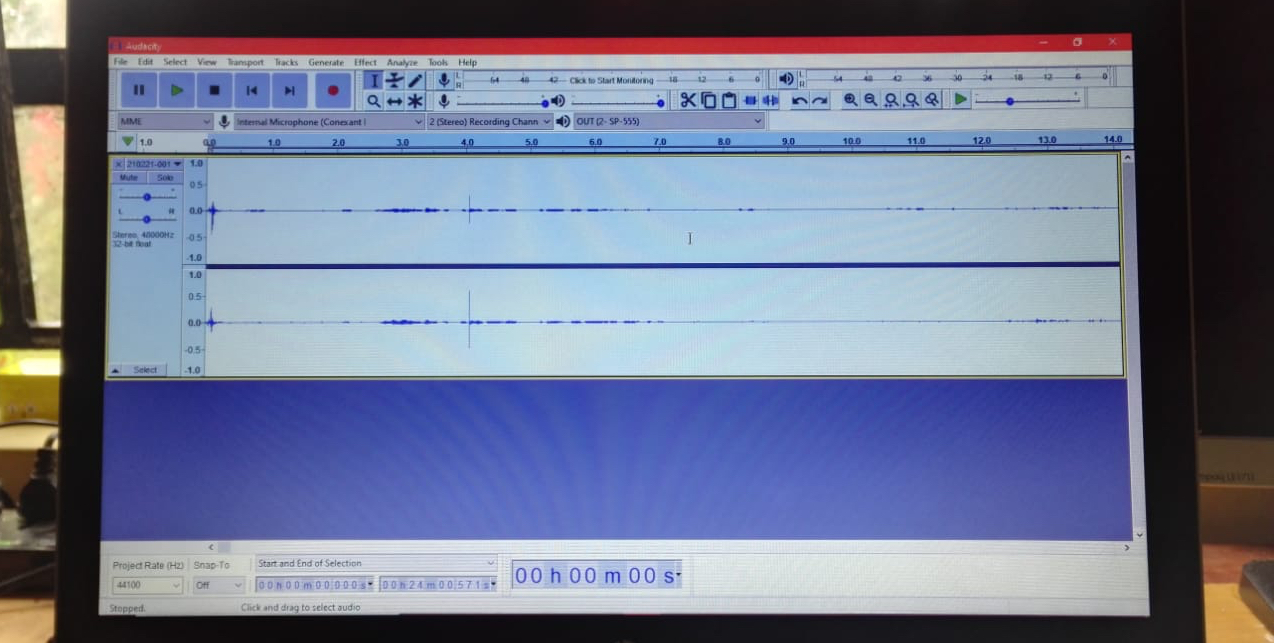
Task: Click the selection end time field
Action: [438, 584]
